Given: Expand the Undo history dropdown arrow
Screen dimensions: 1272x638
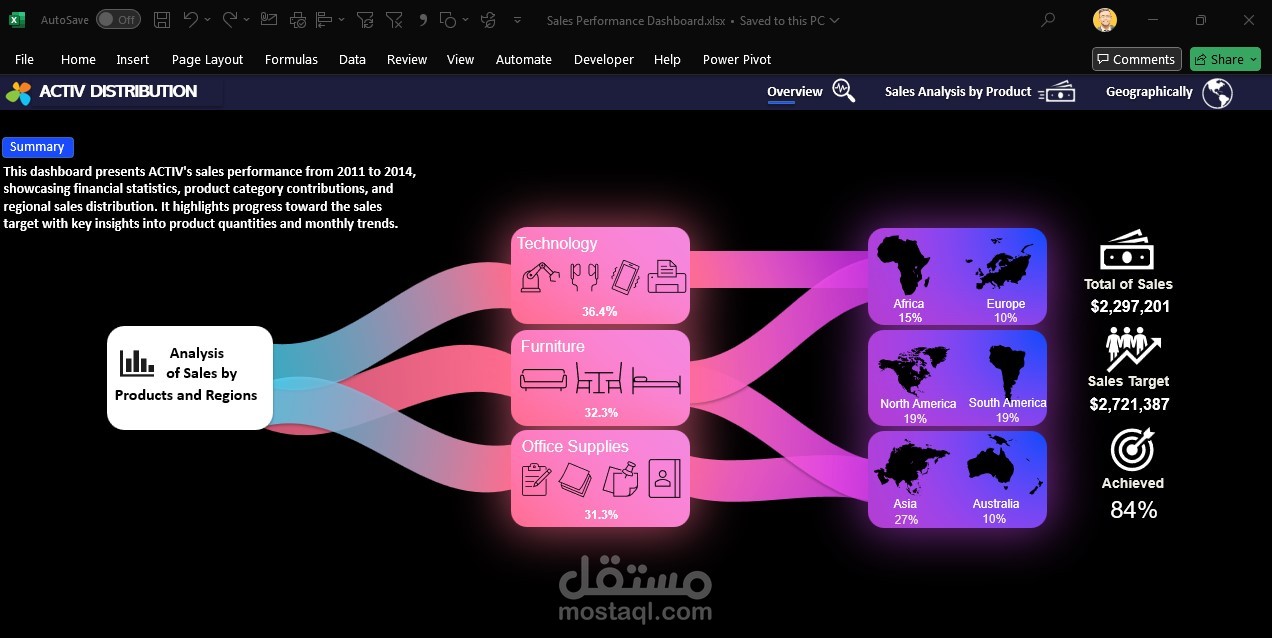Looking at the screenshot, I should pyautogui.click(x=207, y=19).
